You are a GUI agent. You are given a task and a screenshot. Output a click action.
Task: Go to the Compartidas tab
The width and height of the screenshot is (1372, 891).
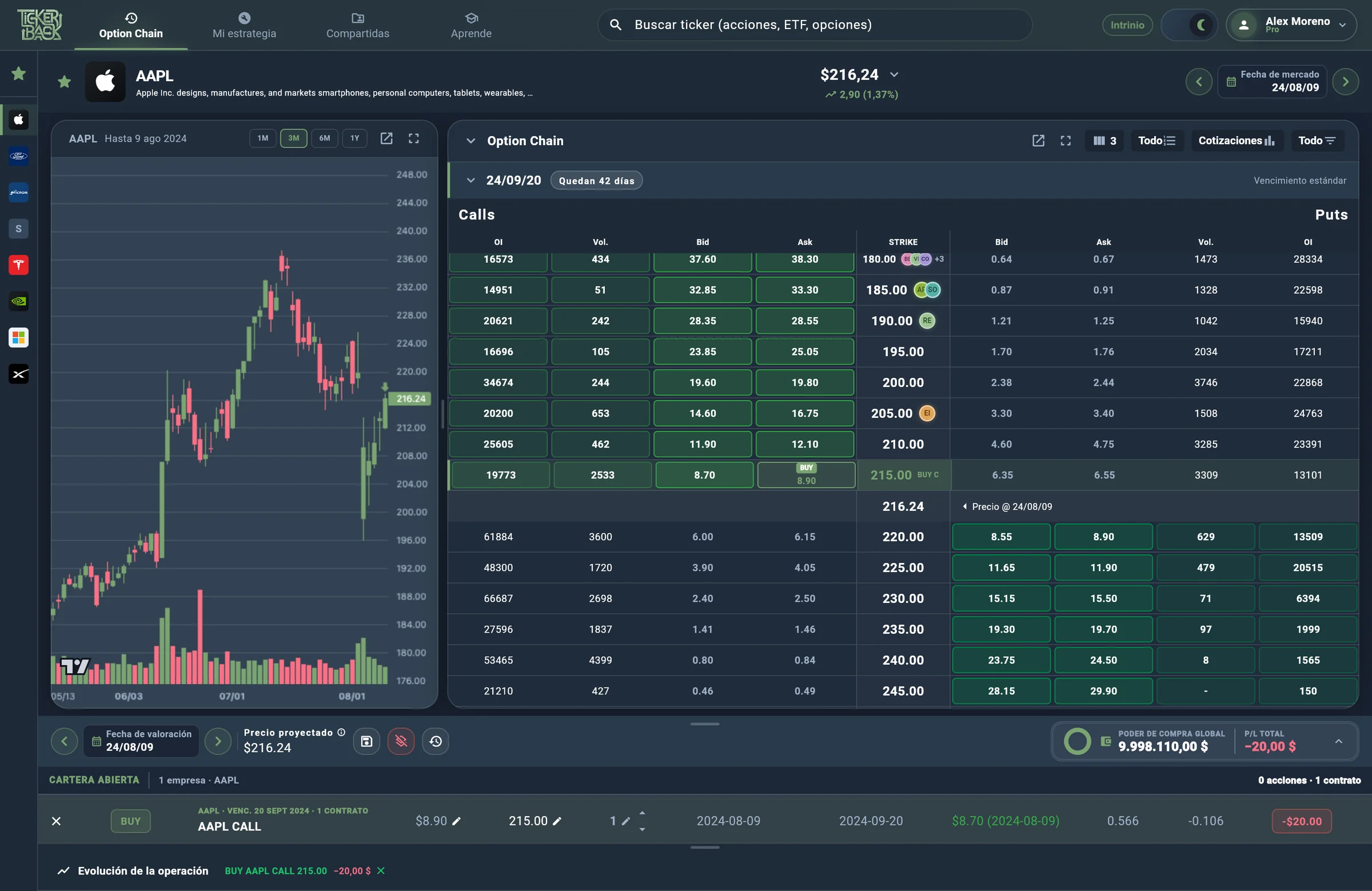(358, 25)
